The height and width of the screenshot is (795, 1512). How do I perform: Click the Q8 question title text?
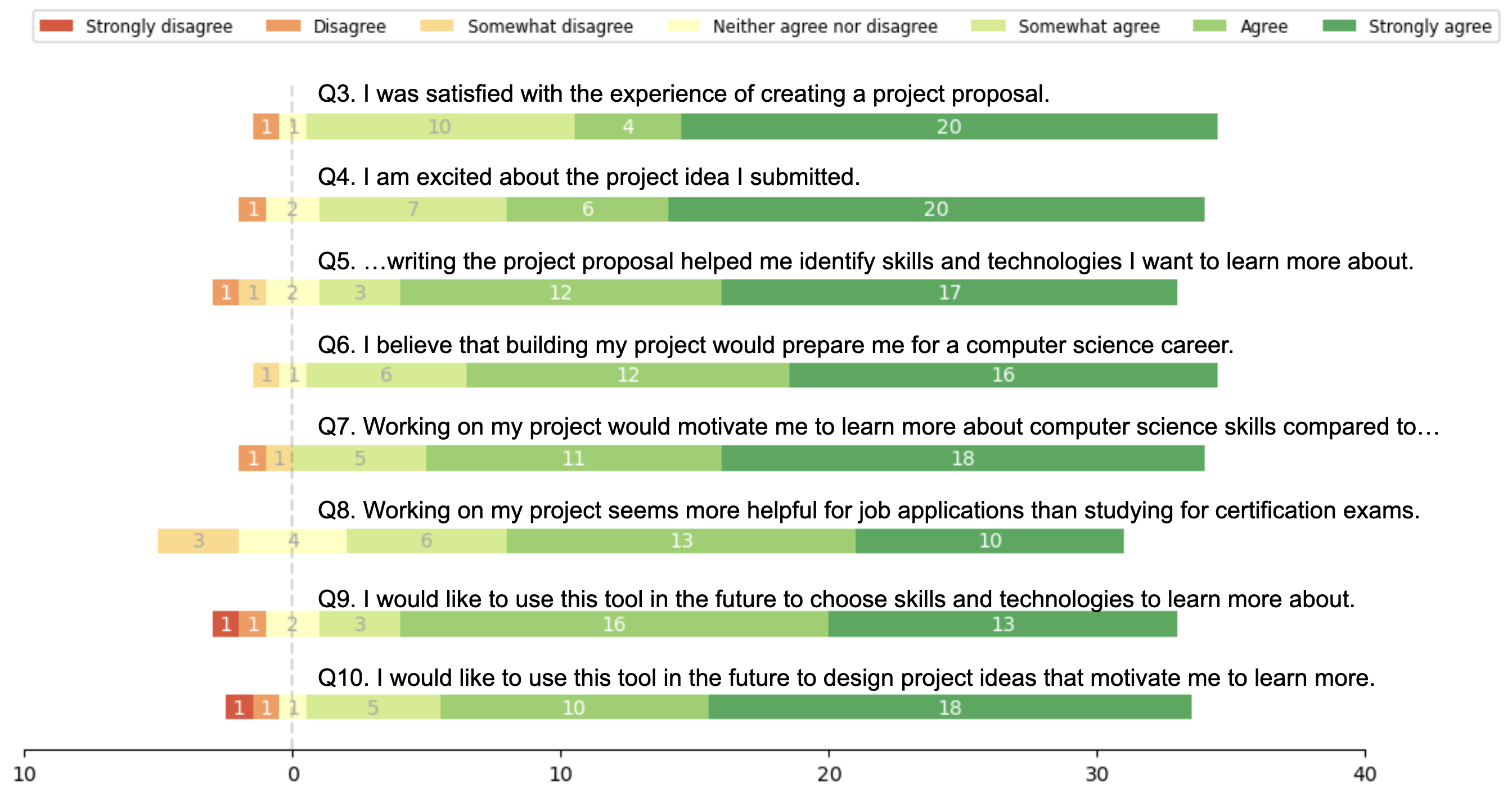point(868,511)
